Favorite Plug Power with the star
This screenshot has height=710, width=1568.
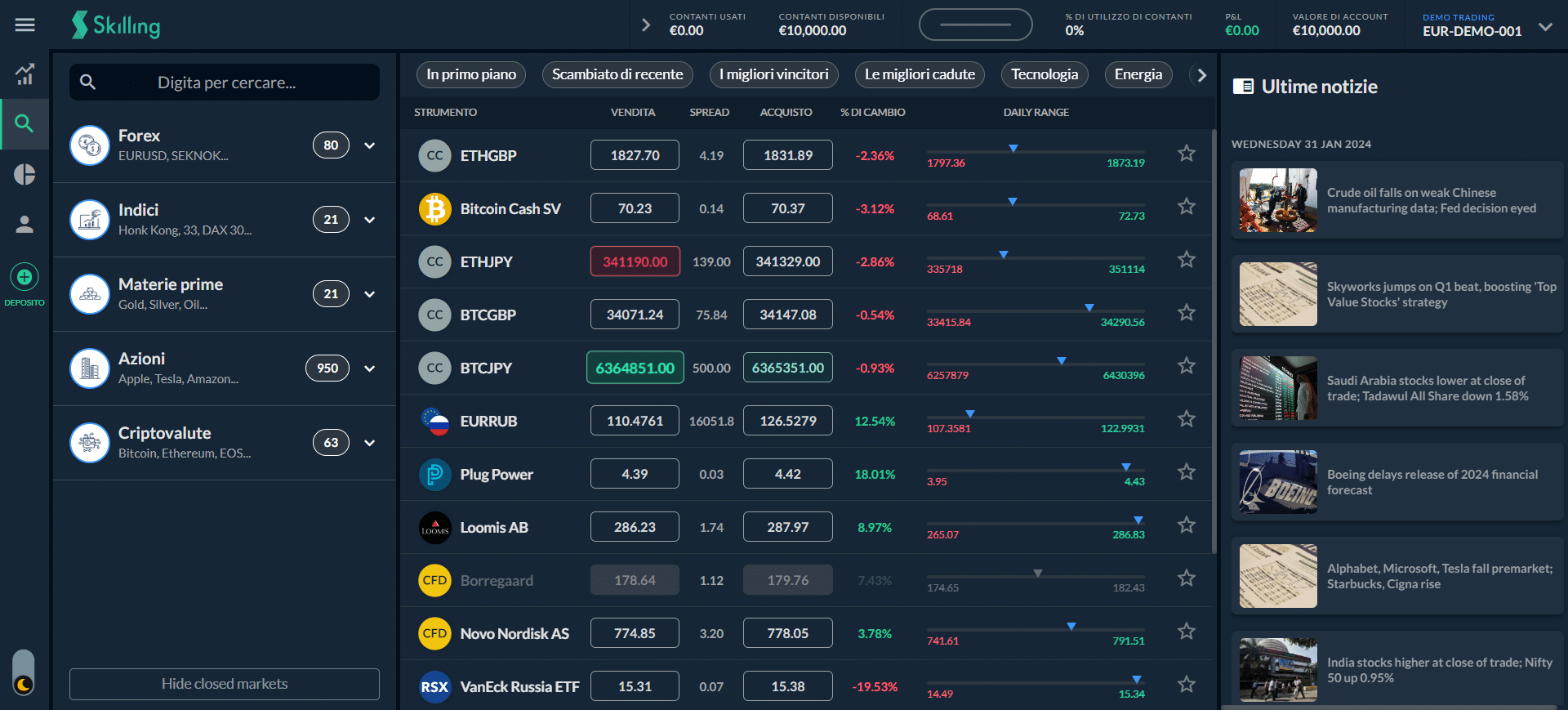click(1187, 471)
